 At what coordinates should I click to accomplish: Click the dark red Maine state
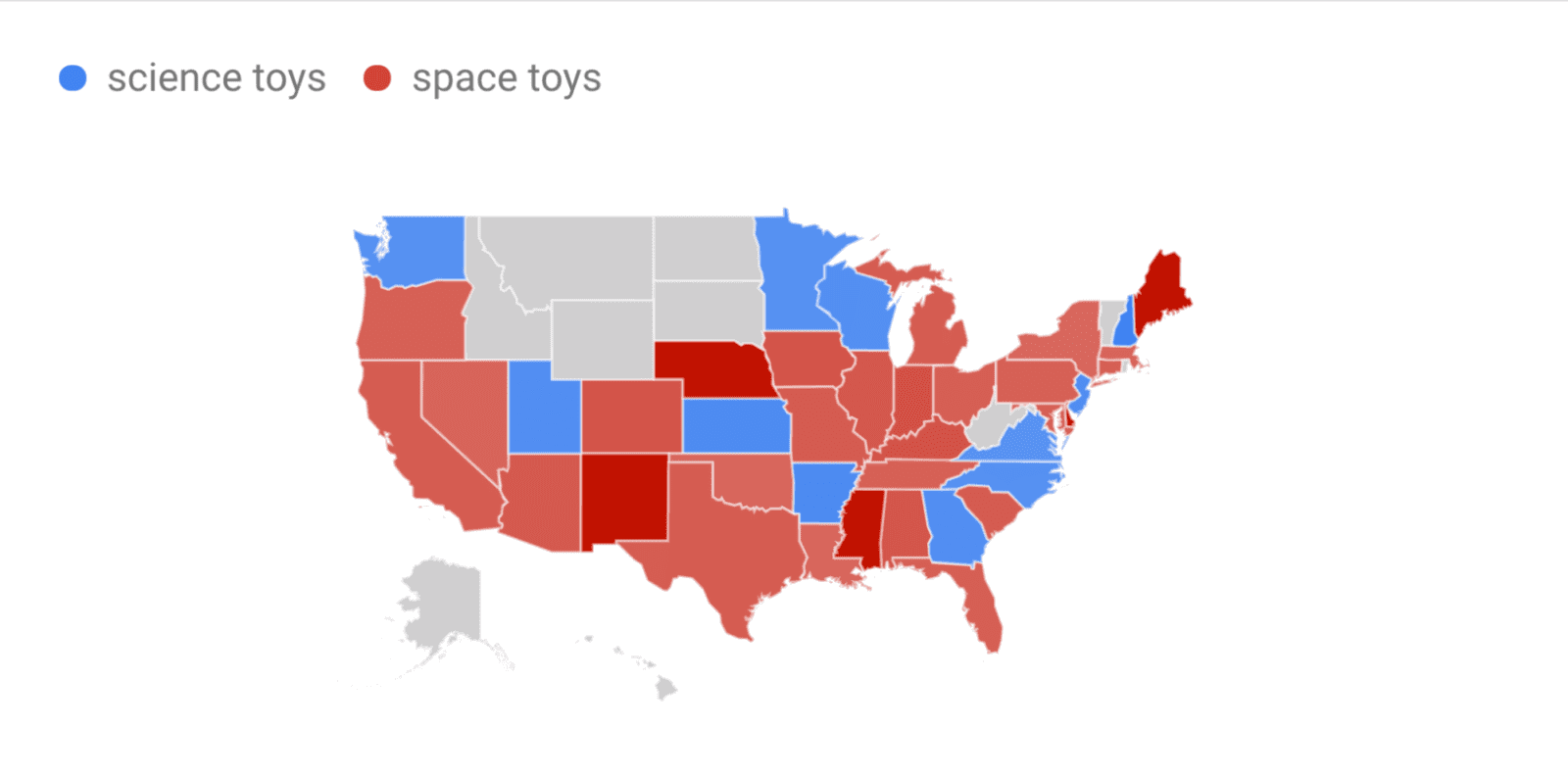(1161, 289)
